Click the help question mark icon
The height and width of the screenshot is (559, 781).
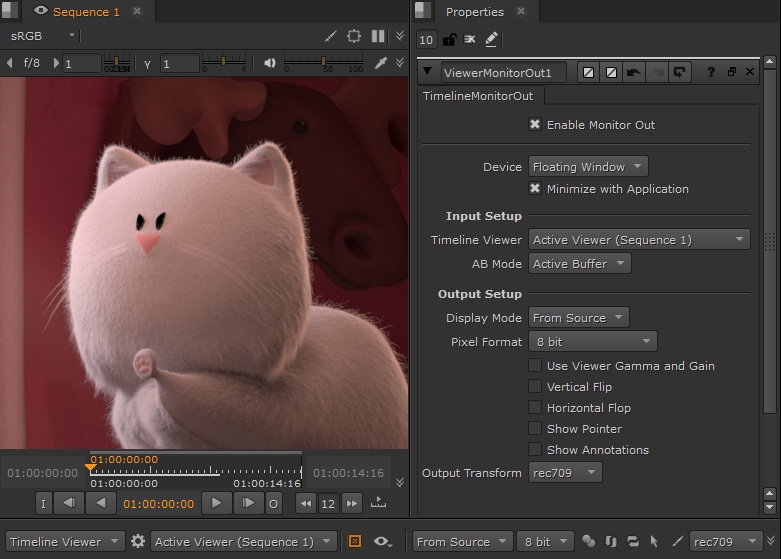(711, 72)
